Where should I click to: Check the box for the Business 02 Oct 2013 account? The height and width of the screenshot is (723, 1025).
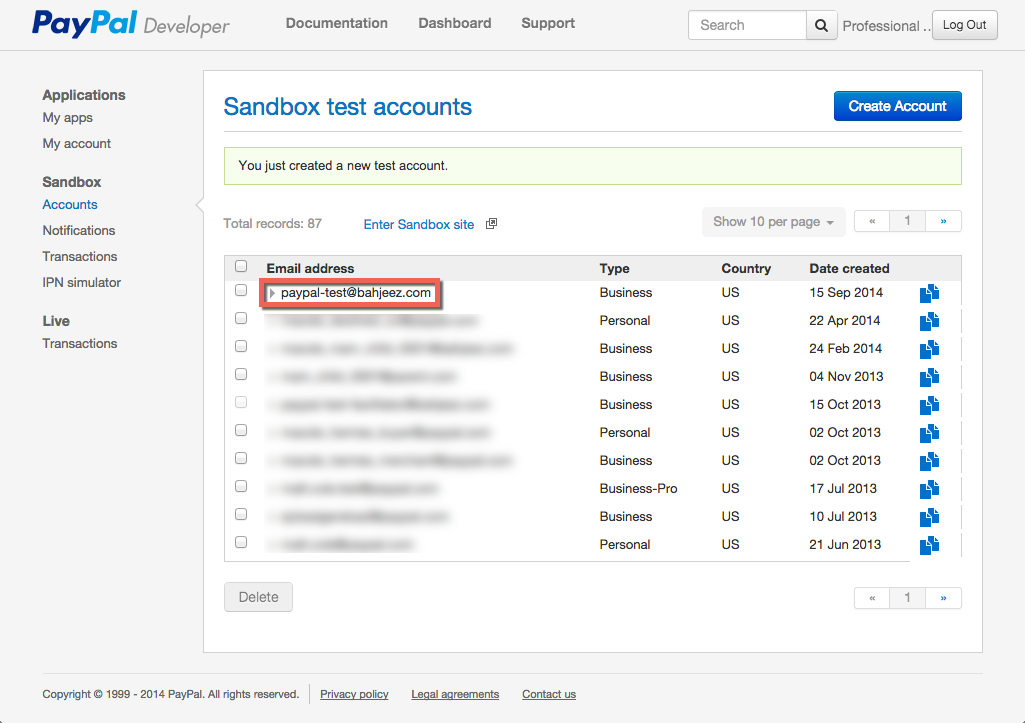coord(241,458)
